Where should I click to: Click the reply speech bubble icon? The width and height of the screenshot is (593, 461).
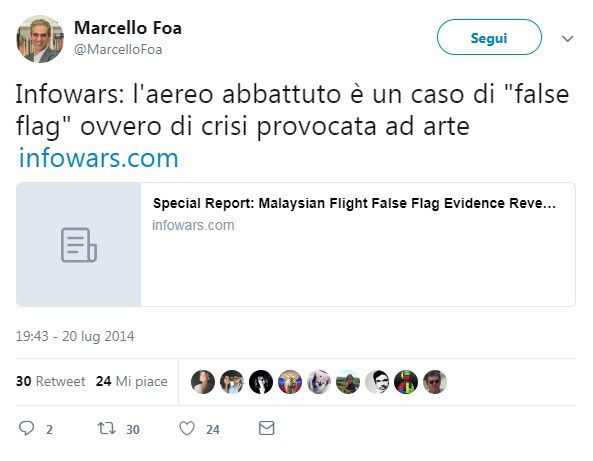point(26,428)
